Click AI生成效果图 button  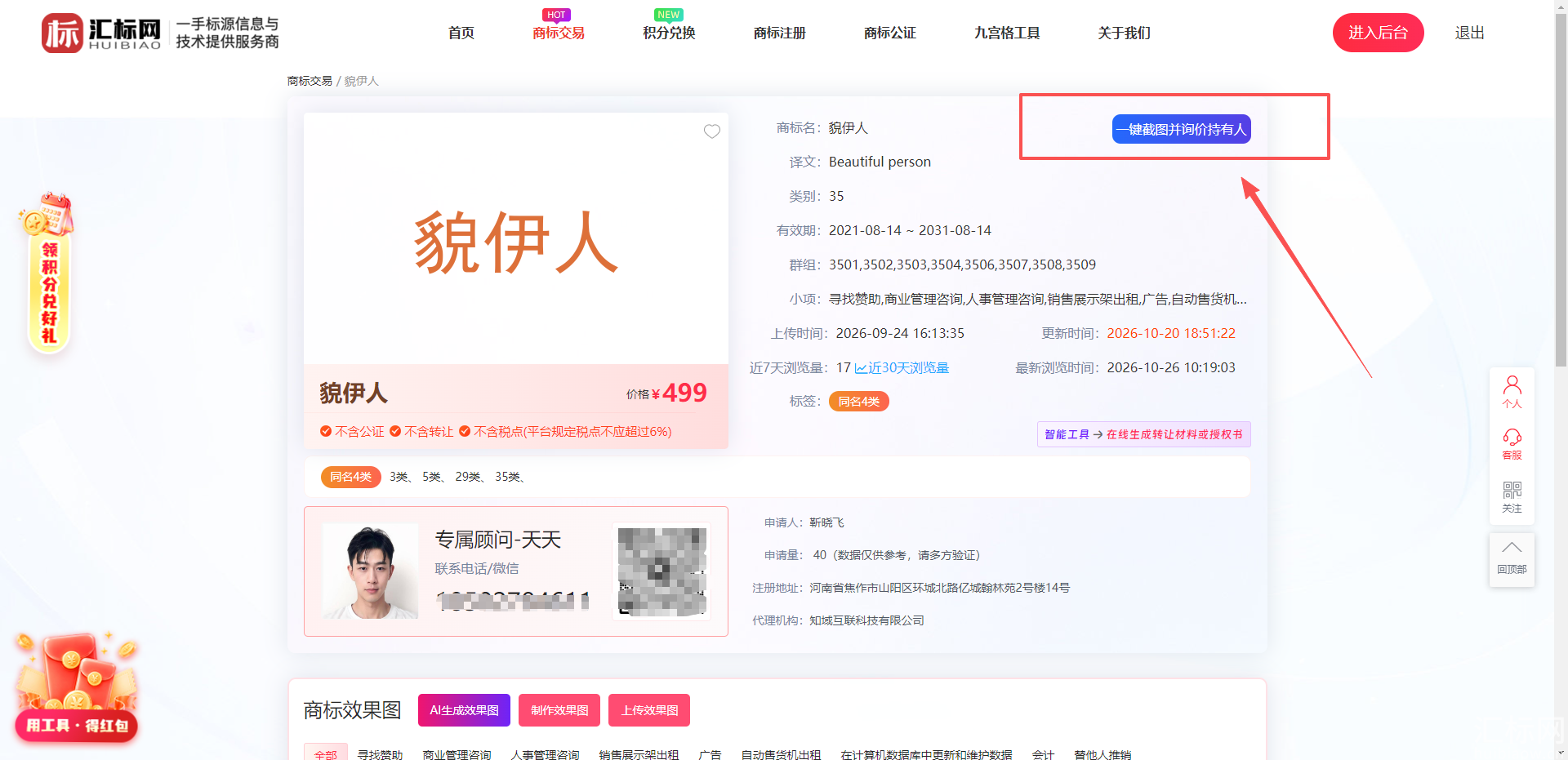[464, 710]
